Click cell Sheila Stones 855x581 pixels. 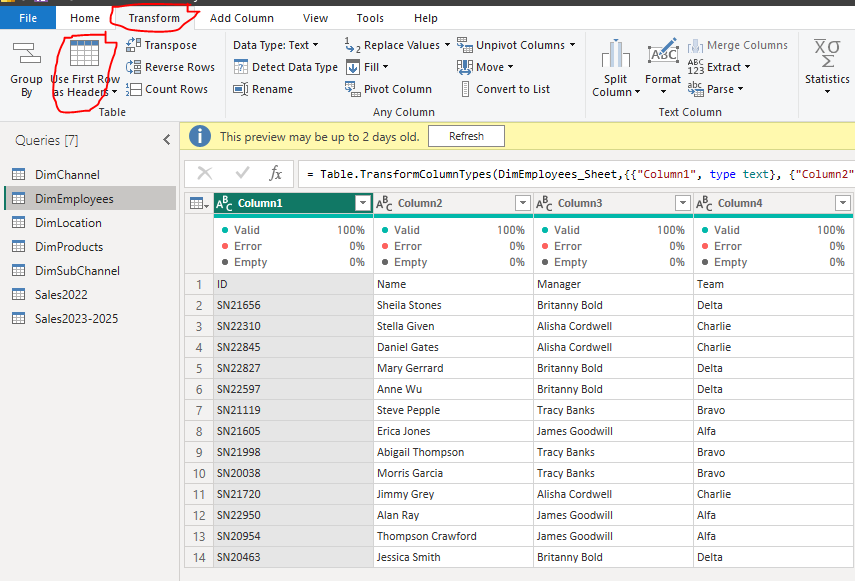click(453, 305)
